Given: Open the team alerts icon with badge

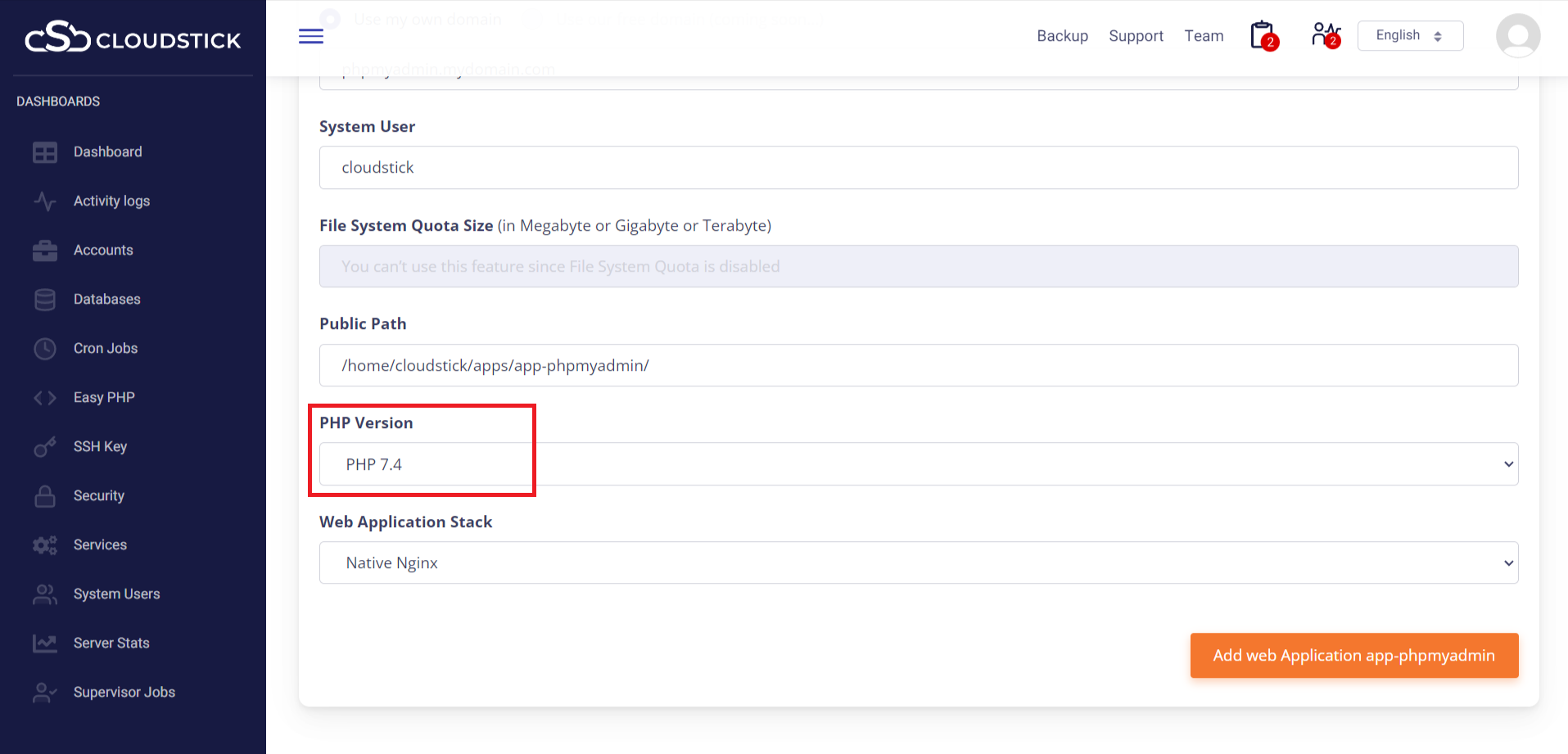Looking at the screenshot, I should tap(1325, 35).
